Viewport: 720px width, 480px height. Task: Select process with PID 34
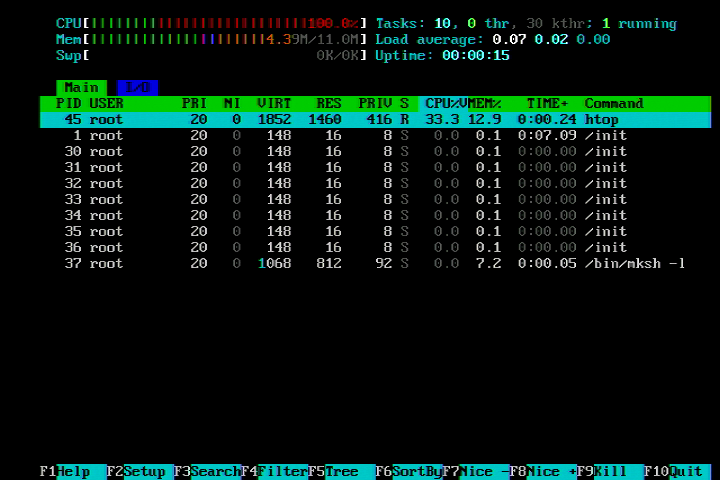coord(375,215)
